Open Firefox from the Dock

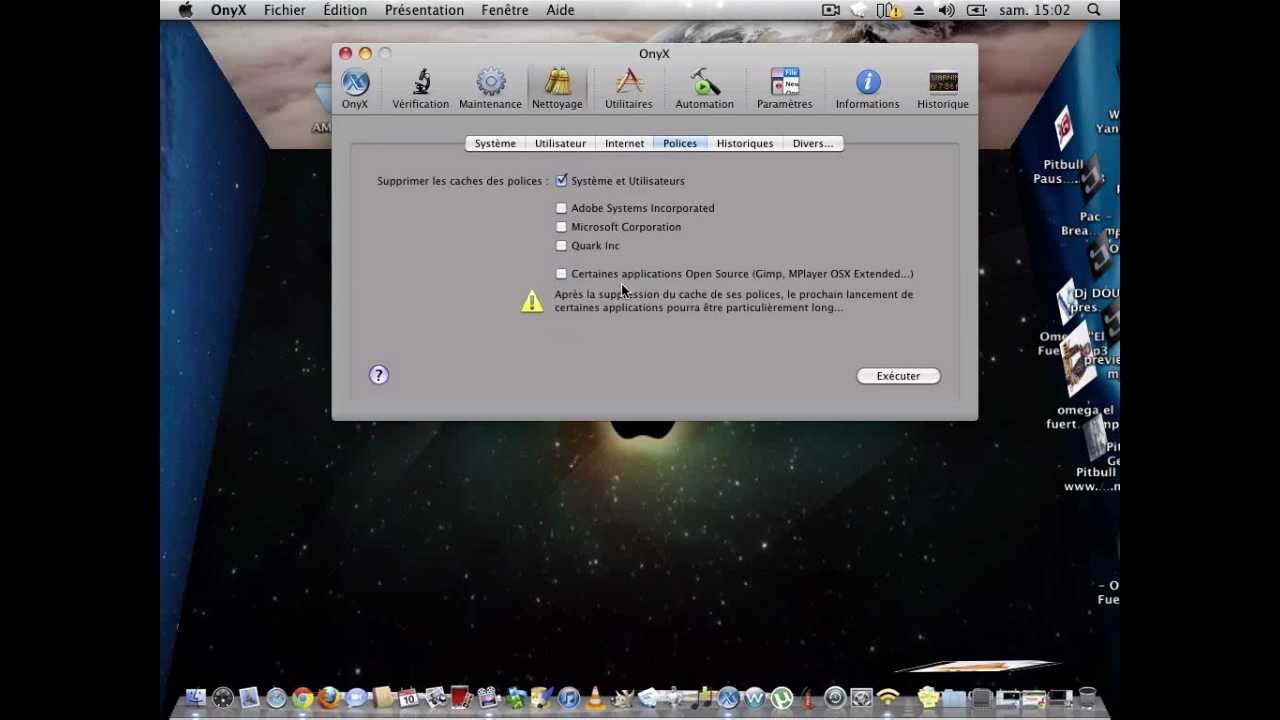click(x=329, y=698)
